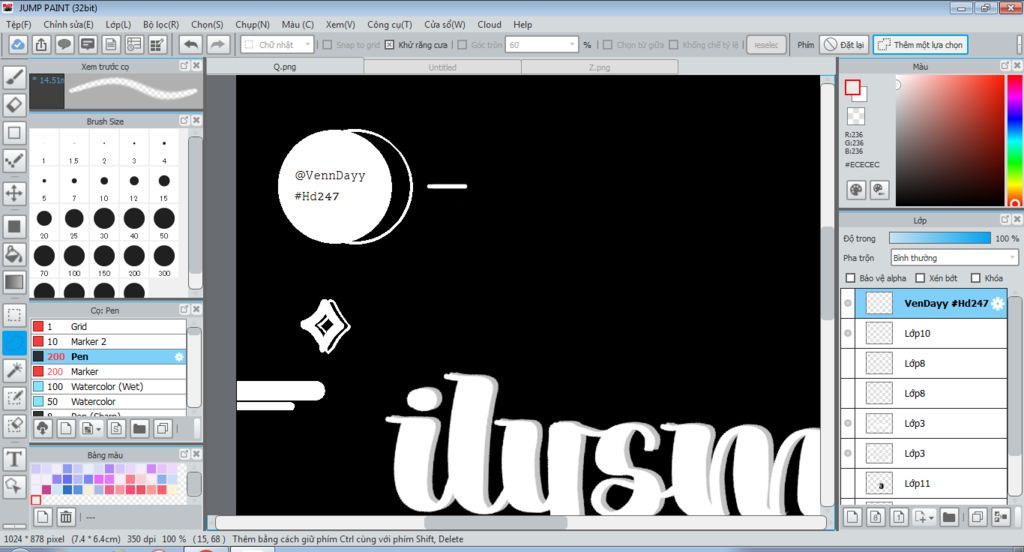Enable the Bảo vệ alpha checkbox
The image size is (1024, 552).
point(850,278)
